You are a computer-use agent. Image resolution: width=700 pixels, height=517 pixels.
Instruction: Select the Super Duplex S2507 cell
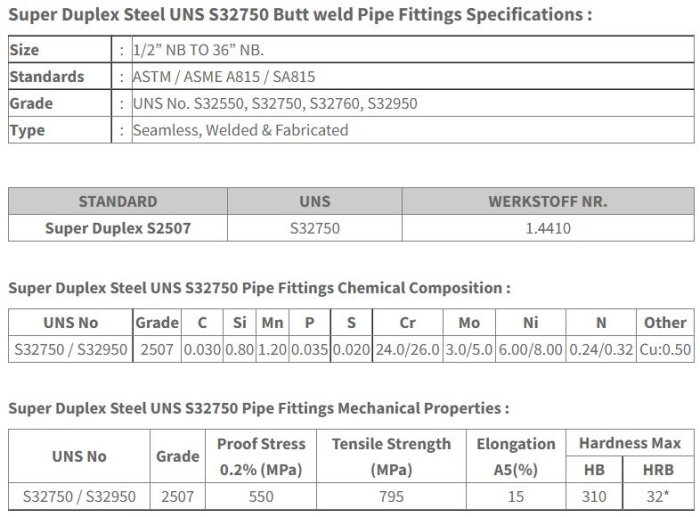[118, 228]
